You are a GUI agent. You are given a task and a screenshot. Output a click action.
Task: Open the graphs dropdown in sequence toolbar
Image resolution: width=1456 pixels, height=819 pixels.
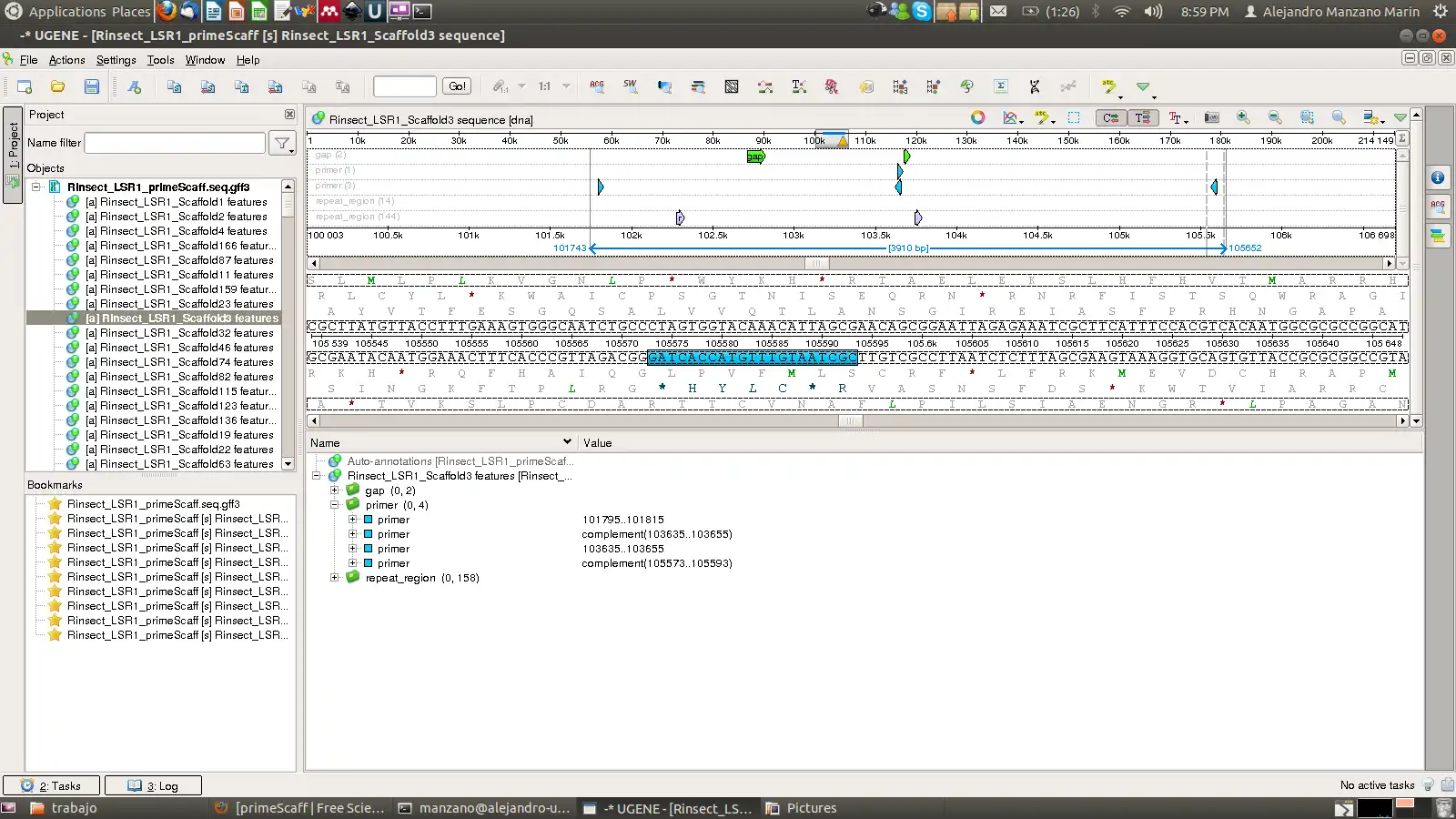1012,117
